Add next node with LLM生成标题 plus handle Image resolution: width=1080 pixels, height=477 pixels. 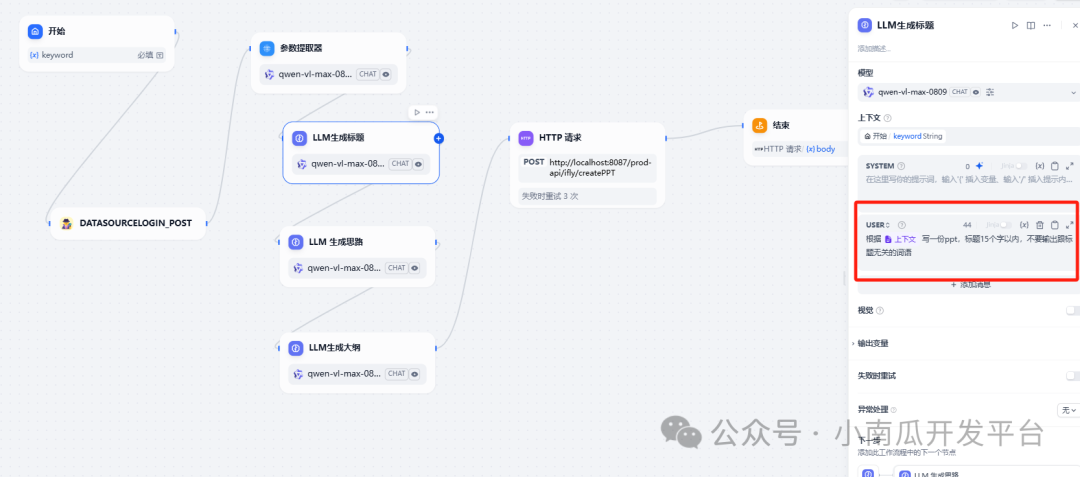pyautogui.click(x=439, y=138)
